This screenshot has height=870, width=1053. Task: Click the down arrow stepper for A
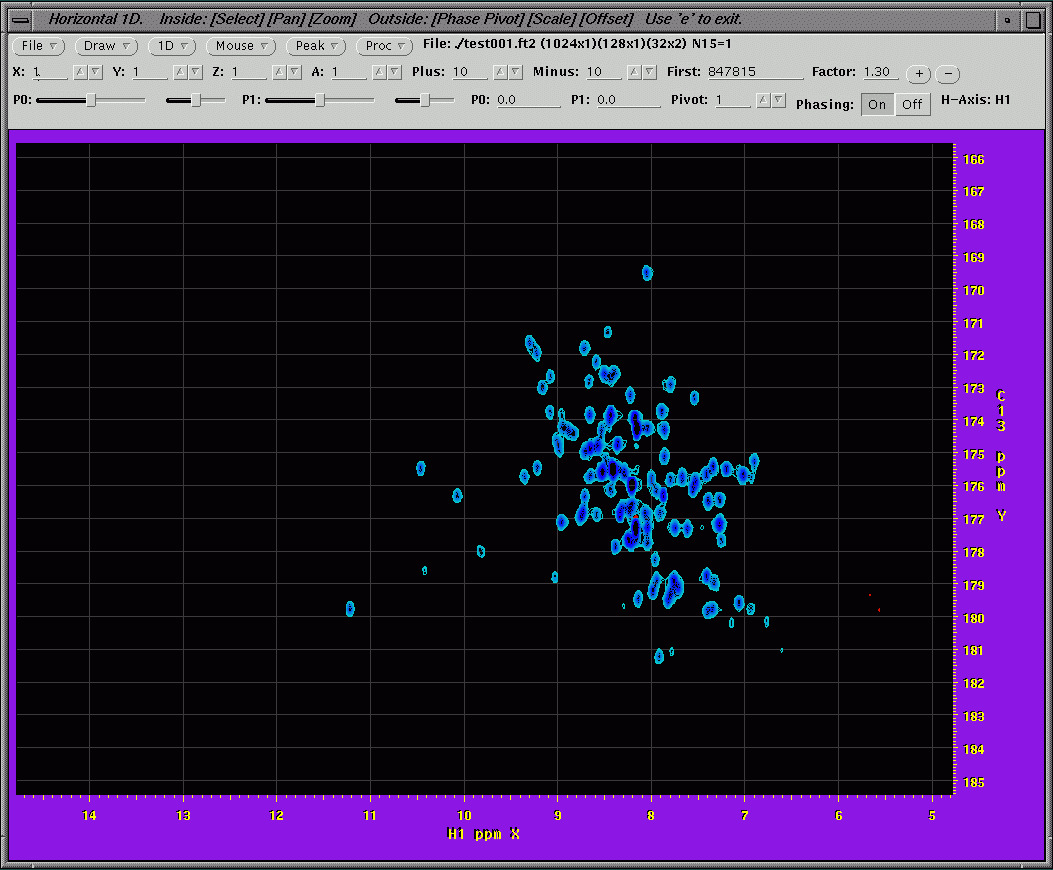click(394, 72)
